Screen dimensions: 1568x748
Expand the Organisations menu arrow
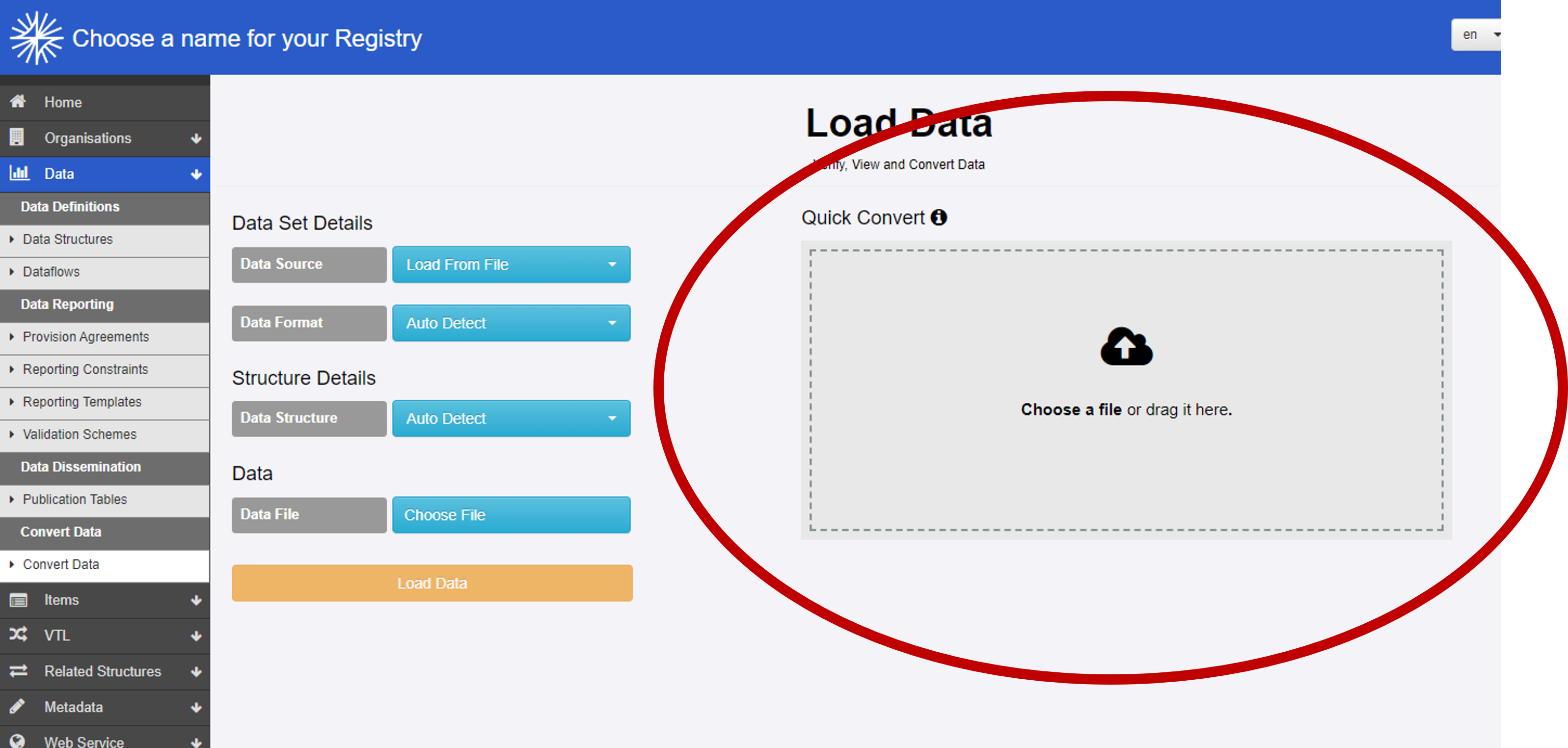(x=196, y=139)
